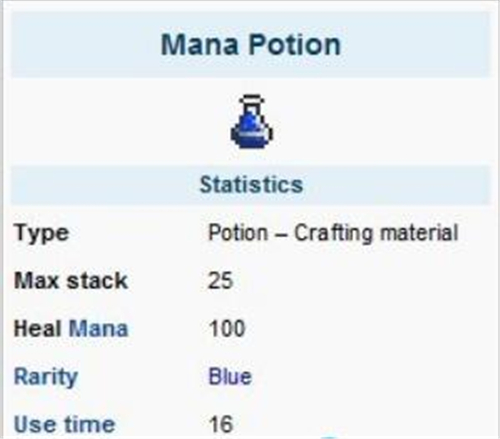
Task: Click the word Mana in the title
Action: 200,44
